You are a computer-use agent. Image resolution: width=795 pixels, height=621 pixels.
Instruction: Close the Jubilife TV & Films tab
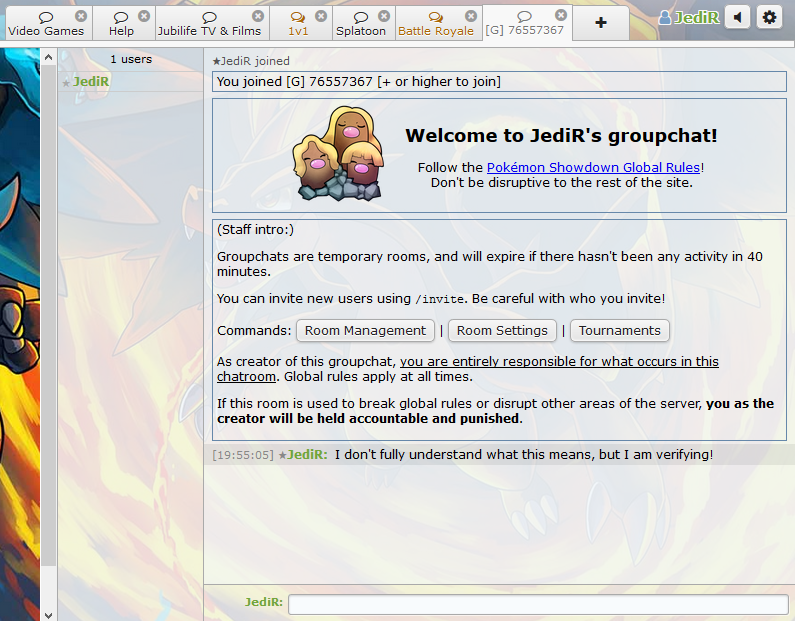coord(258,16)
